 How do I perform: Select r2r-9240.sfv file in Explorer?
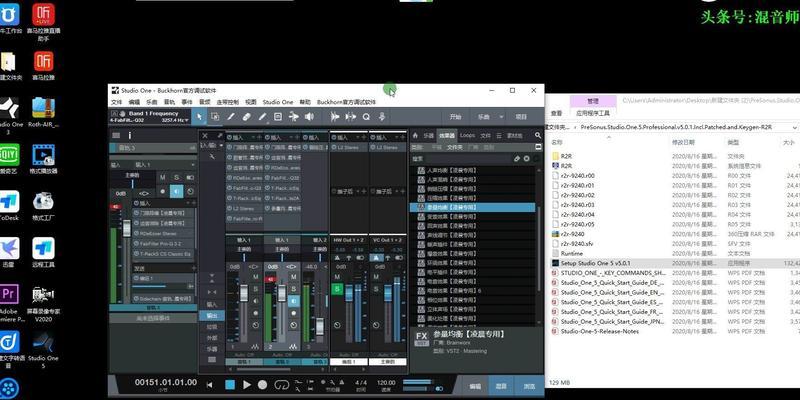click(x=577, y=244)
